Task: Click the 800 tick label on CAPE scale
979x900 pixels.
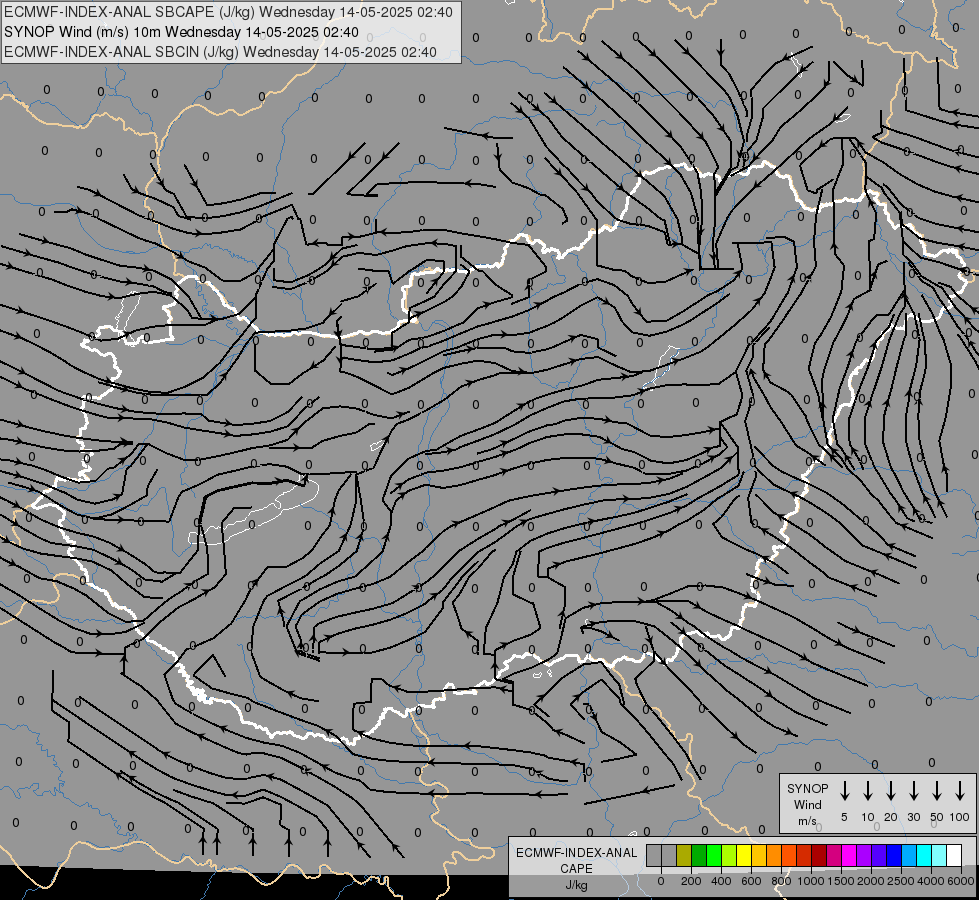Action: [x=781, y=881]
